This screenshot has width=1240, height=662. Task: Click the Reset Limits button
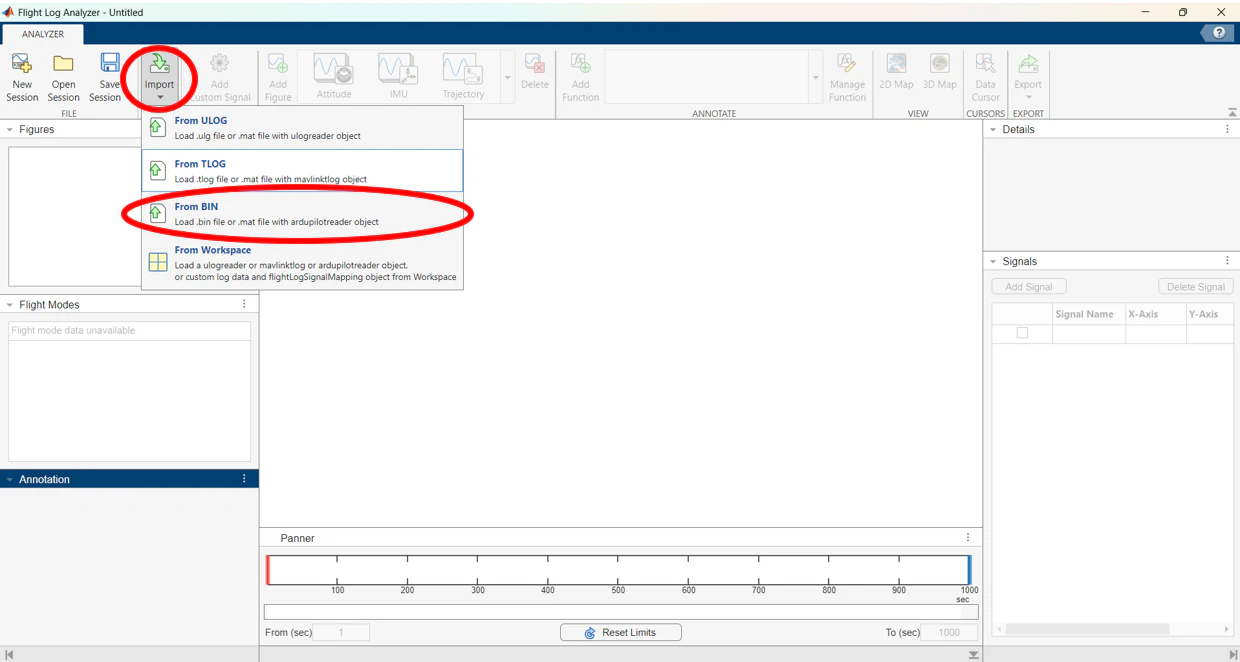(621, 633)
